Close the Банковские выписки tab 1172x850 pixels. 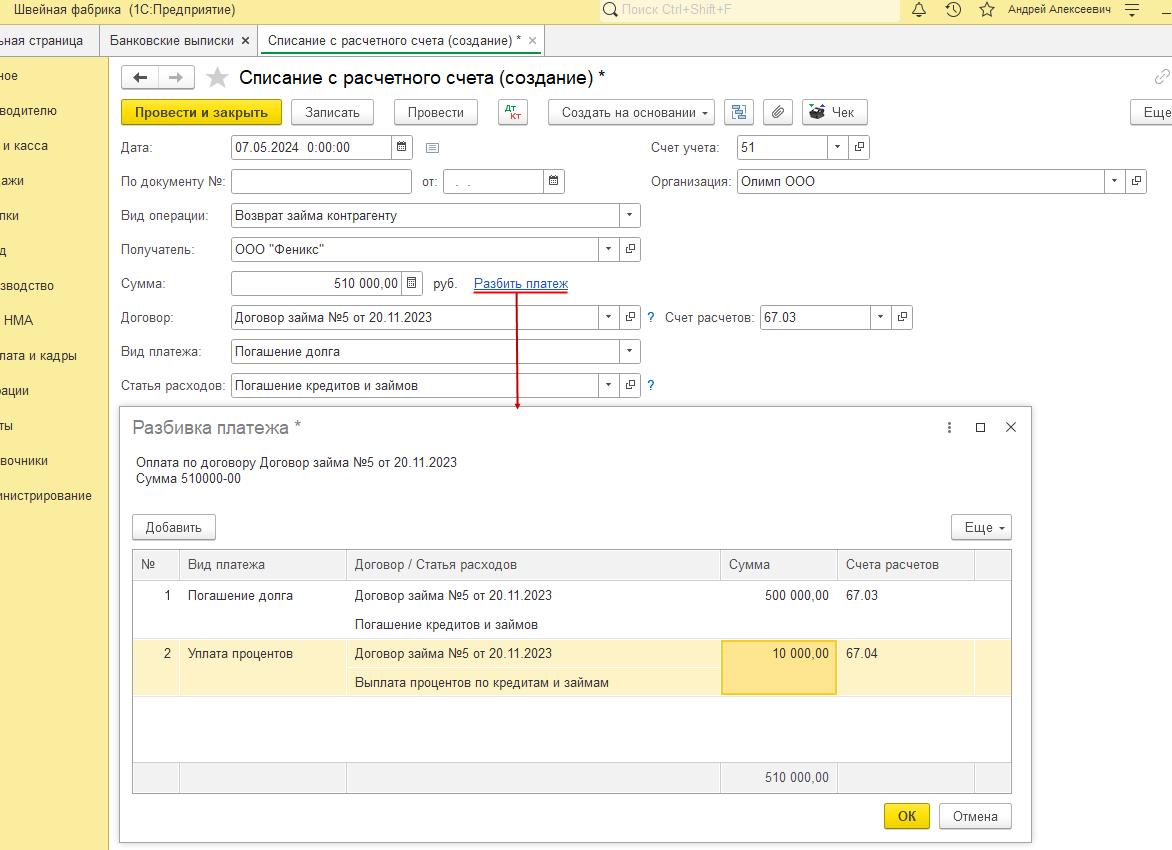coord(245,40)
